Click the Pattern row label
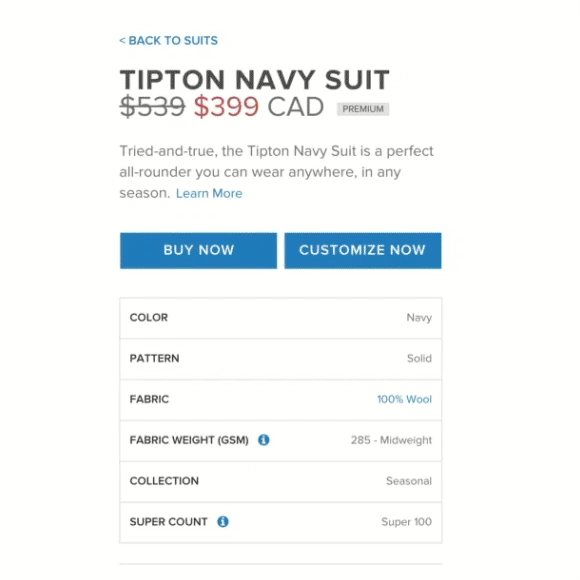This screenshot has width=580, height=580. tap(154, 358)
